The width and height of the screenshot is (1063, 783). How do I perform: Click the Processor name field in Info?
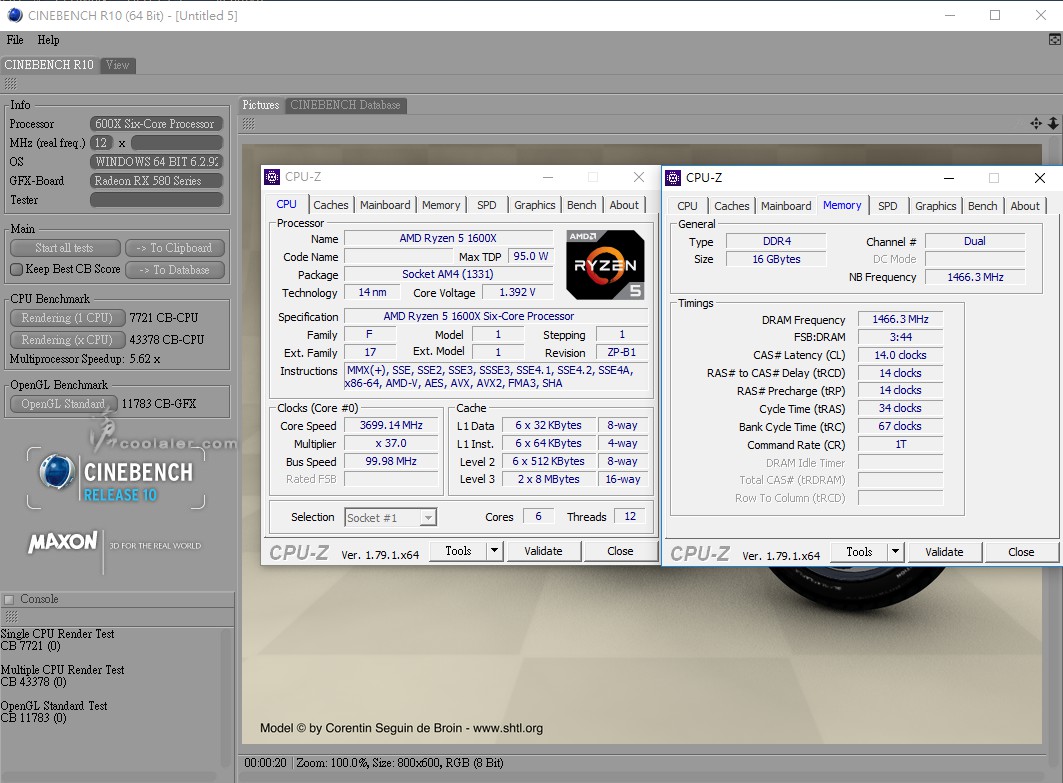click(x=157, y=124)
